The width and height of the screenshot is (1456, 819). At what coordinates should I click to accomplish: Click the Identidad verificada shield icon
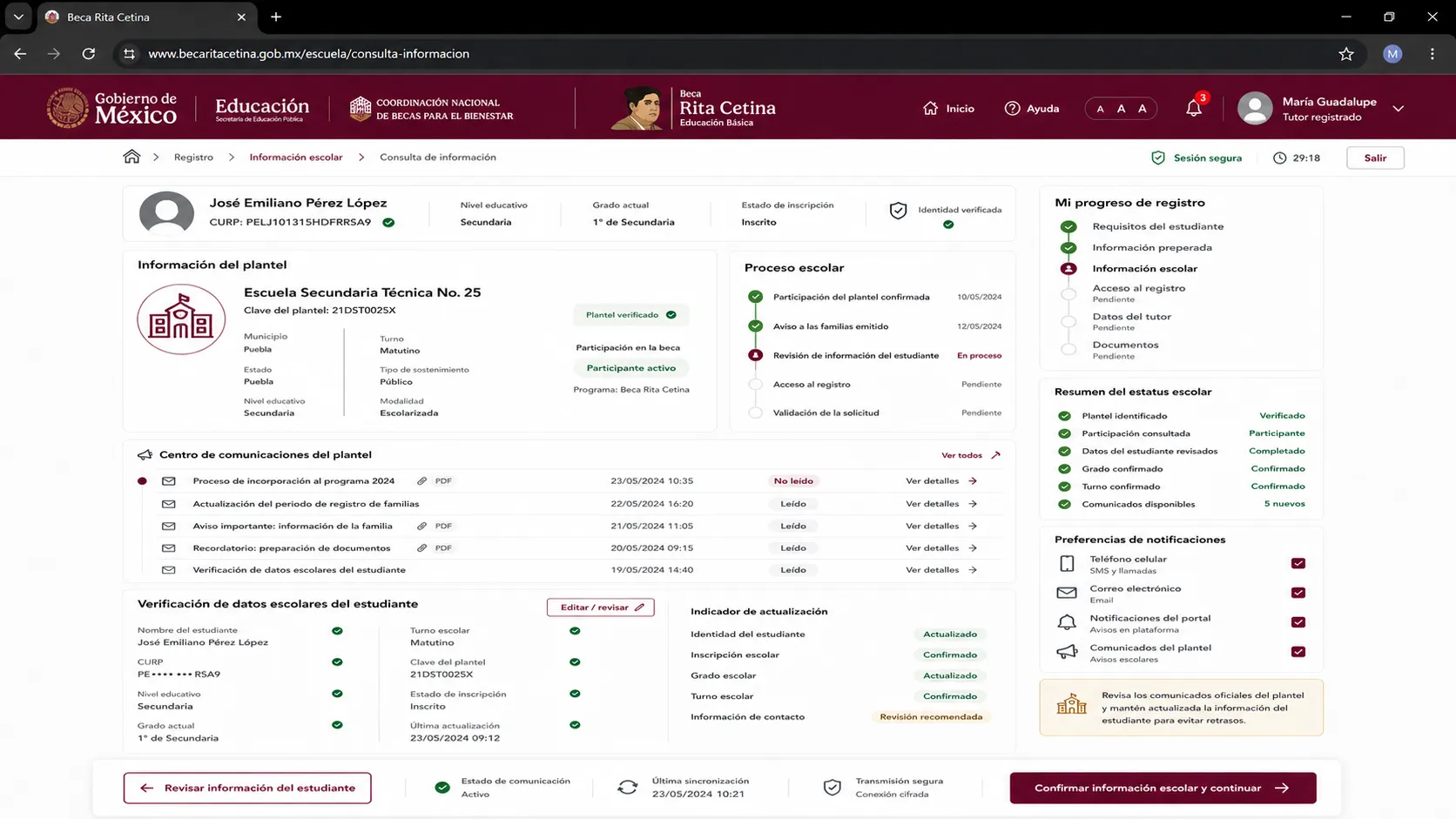pyautogui.click(x=898, y=211)
